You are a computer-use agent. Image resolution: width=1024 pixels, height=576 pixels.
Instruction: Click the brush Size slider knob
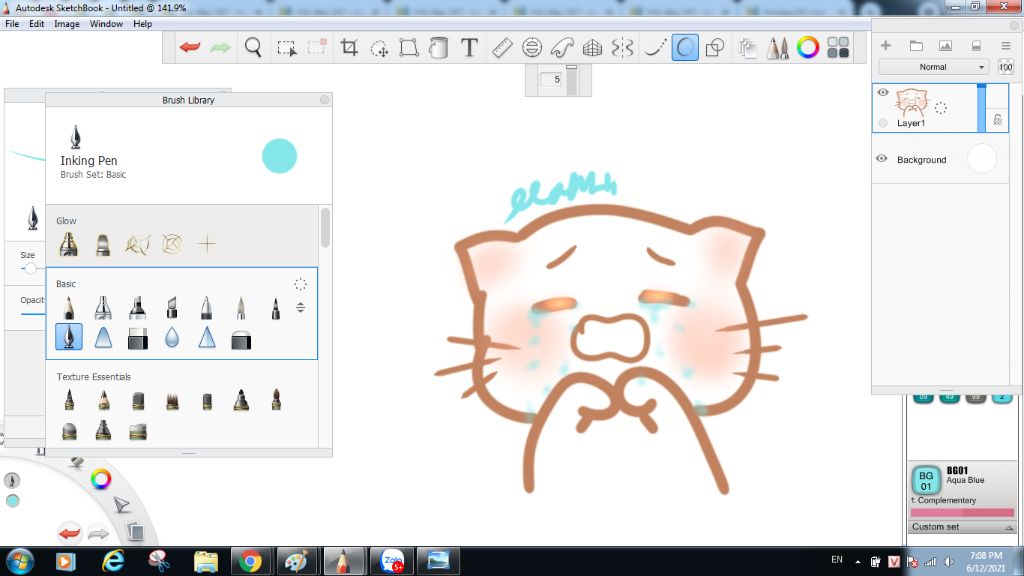coord(30,268)
